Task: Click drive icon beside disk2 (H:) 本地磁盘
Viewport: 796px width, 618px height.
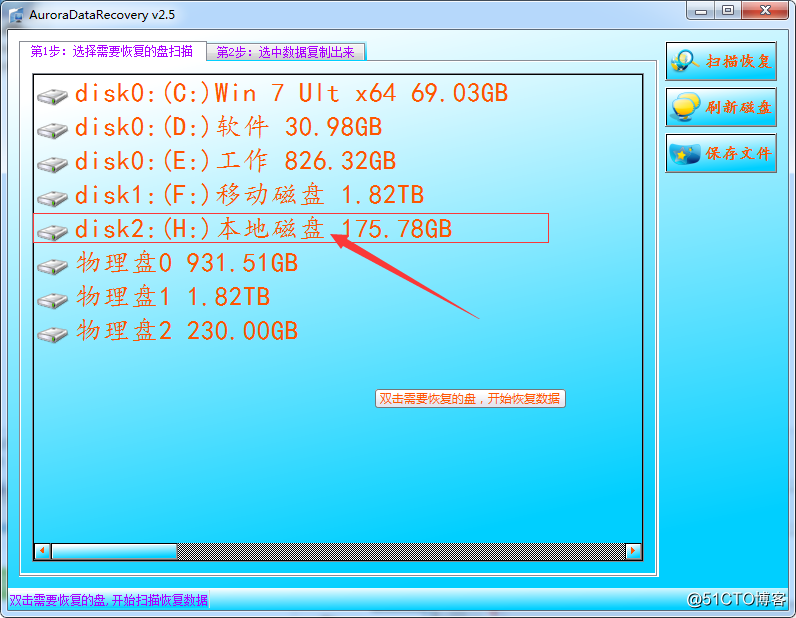Action: tap(52, 232)
